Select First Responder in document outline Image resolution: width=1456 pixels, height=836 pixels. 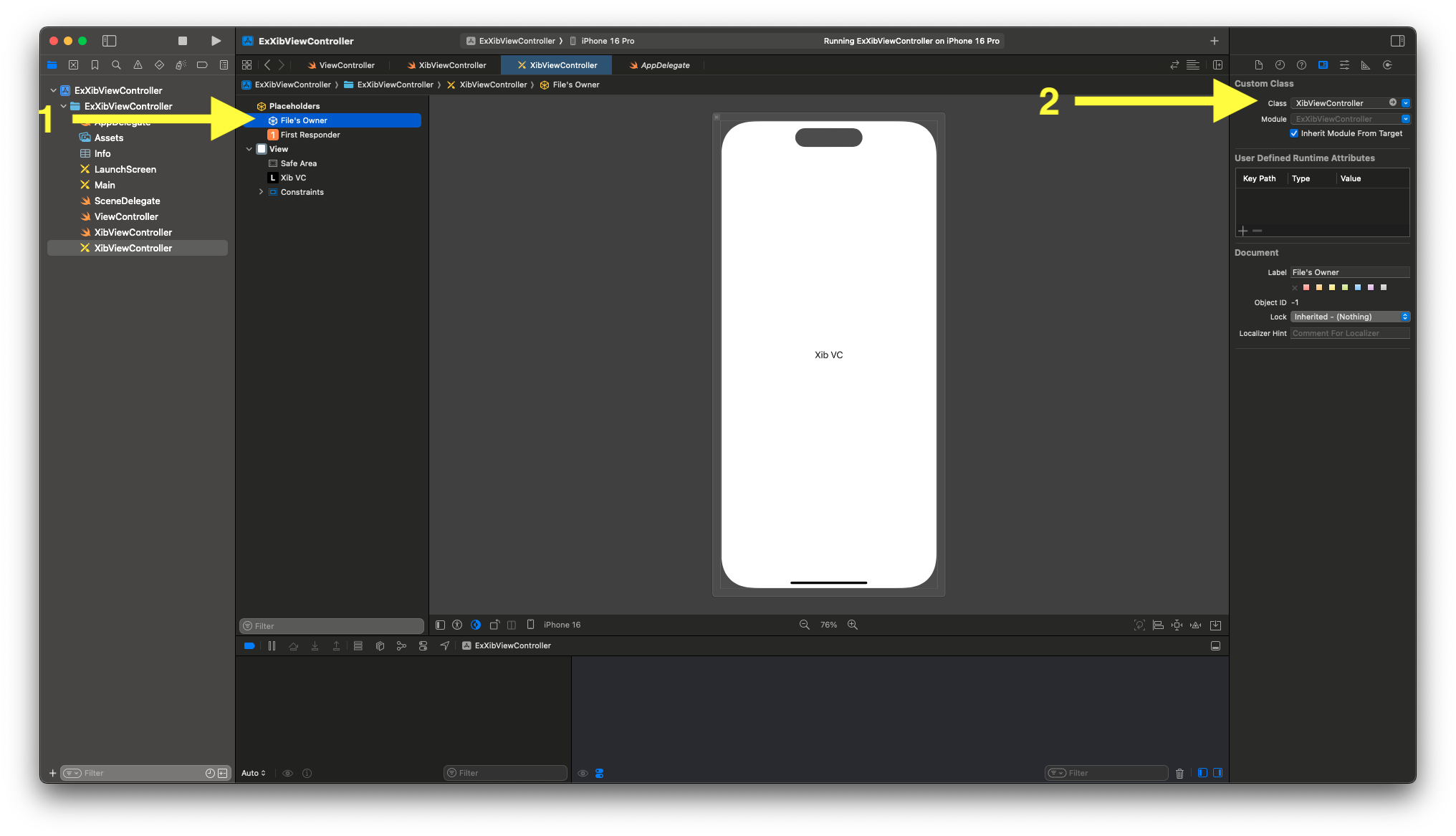coord(310,135)
